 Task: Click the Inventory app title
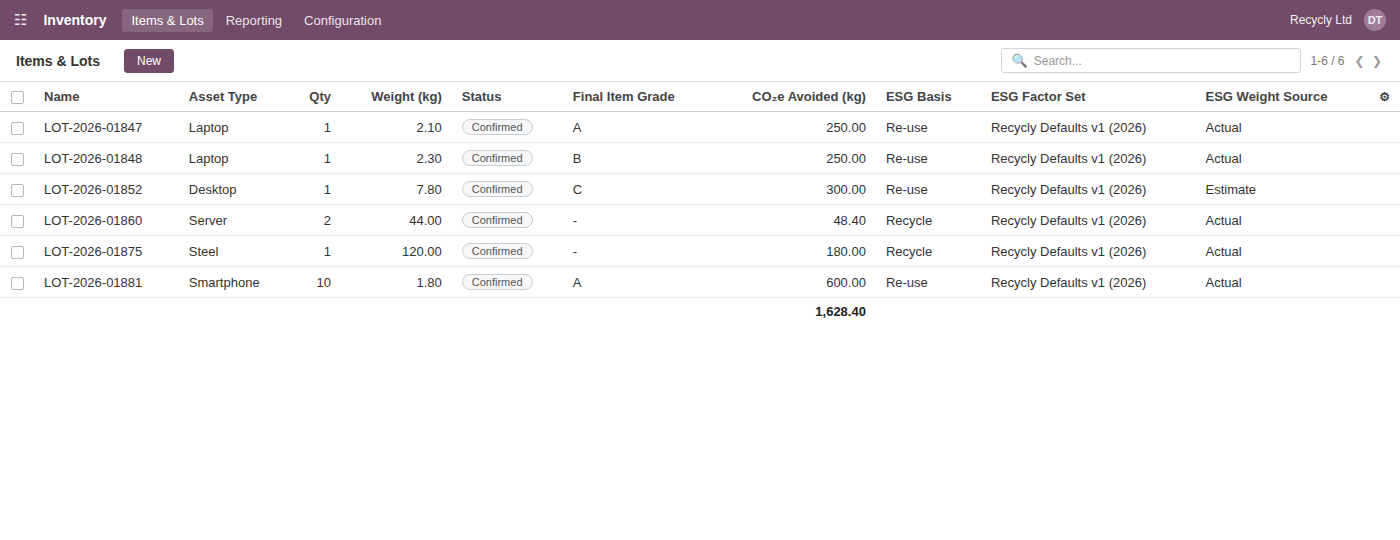pyautogui.click(x=75, y=20)
